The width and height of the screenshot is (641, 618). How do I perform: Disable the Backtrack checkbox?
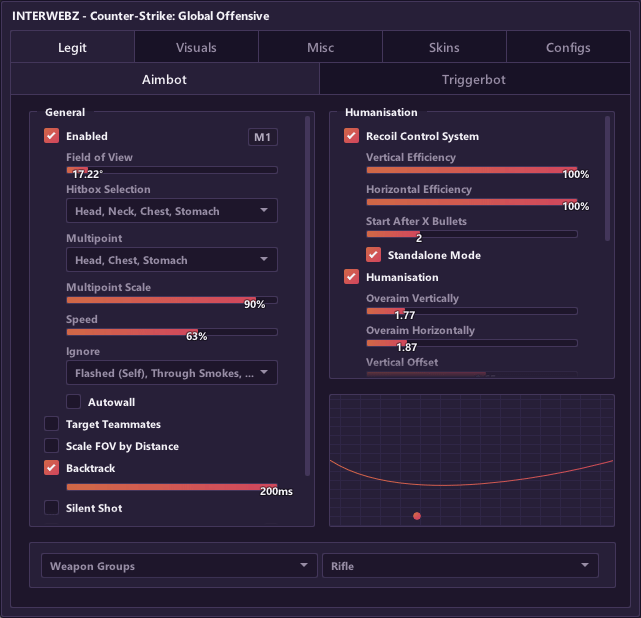52,468
